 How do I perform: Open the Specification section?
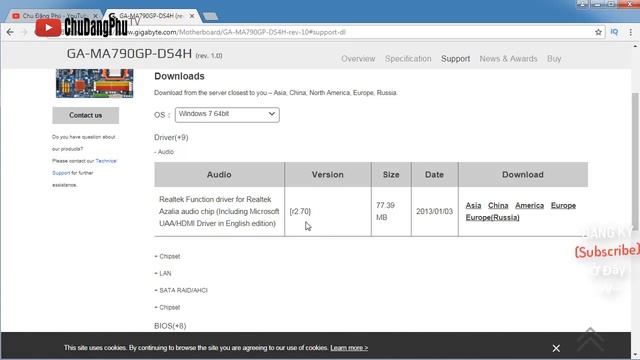click(408, 59)
